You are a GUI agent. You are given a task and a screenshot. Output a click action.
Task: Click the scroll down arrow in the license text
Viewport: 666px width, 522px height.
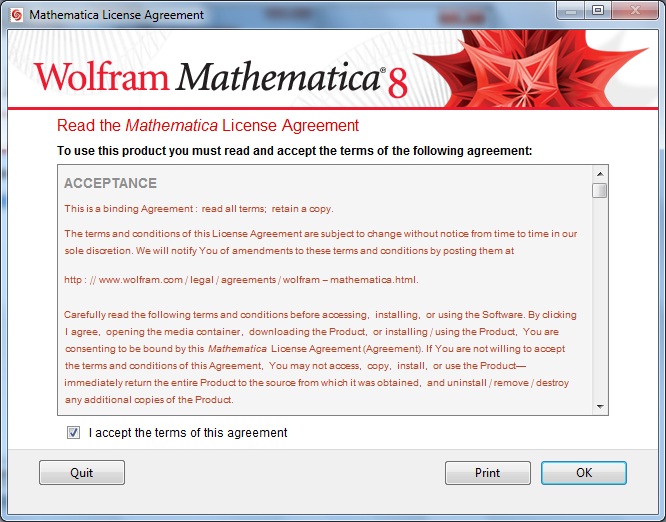(x=600, y=406)
